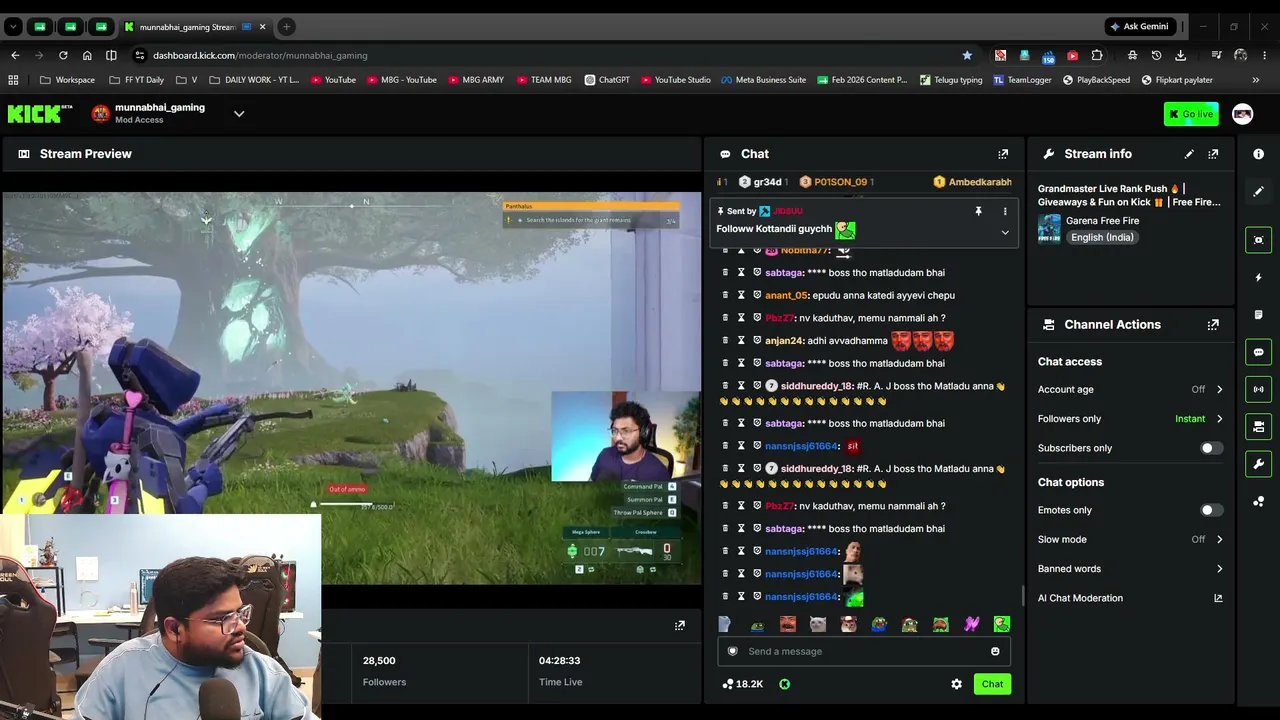Screen dimensions: 1280x720
Task: Open the channel switcher dropdown beside munnabhai_gaming
Action: 239,114
